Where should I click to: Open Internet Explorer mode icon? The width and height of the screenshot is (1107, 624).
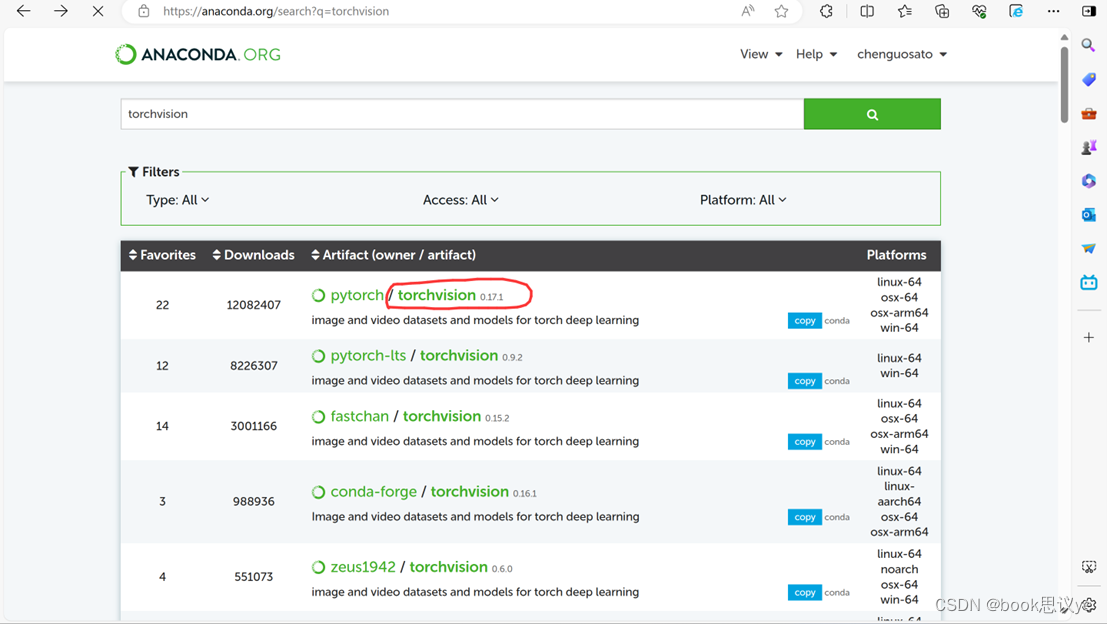coord(1016,11)
